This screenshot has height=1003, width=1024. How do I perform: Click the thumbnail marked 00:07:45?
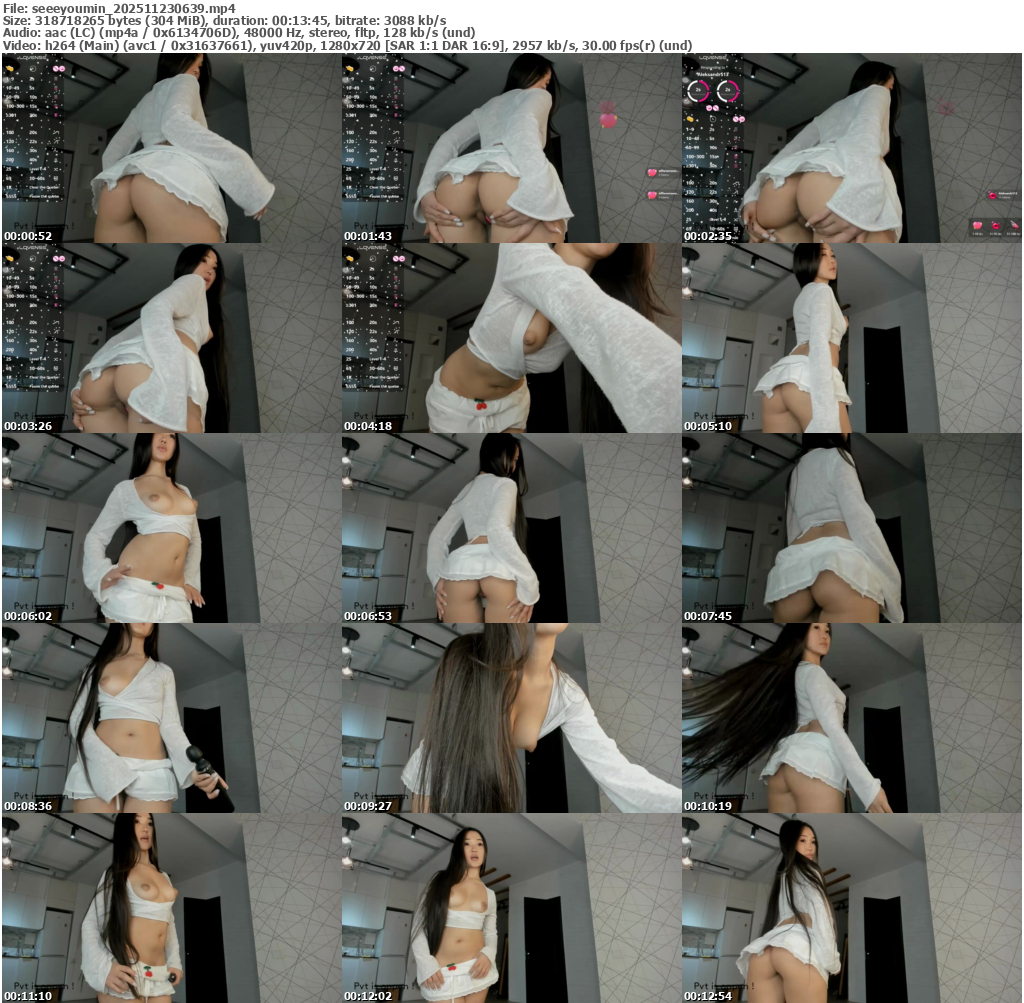851,528
